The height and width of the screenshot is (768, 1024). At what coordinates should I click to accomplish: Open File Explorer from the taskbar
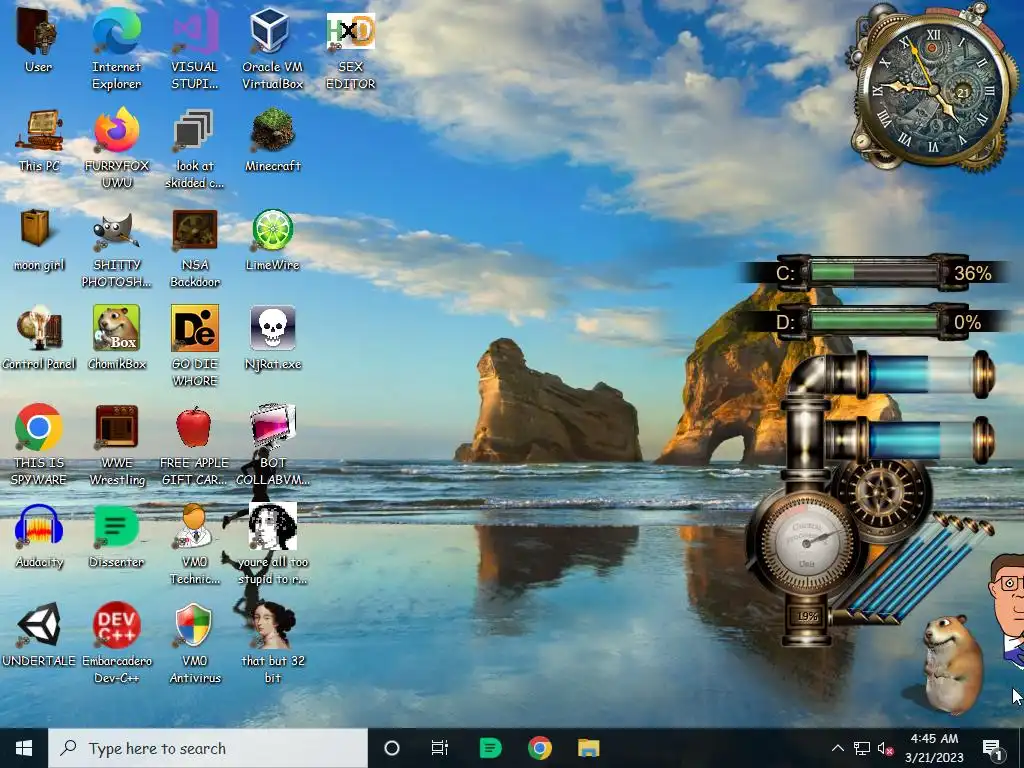(x=588, y=748)
